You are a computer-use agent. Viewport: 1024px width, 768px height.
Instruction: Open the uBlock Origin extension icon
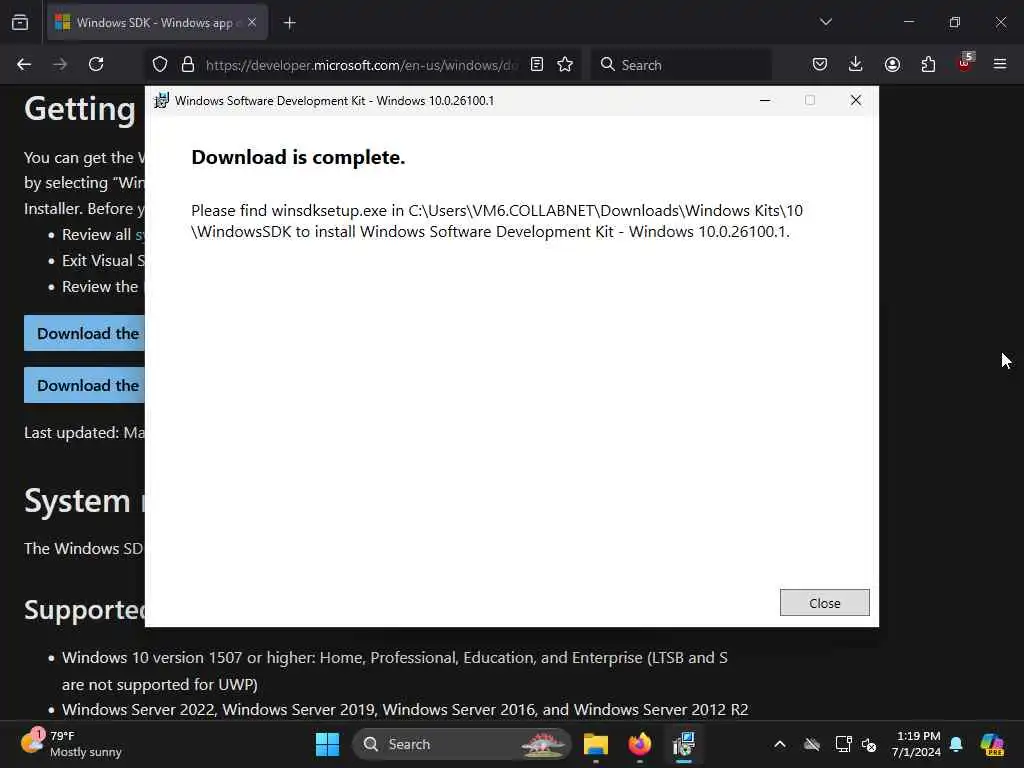(965, 63)
